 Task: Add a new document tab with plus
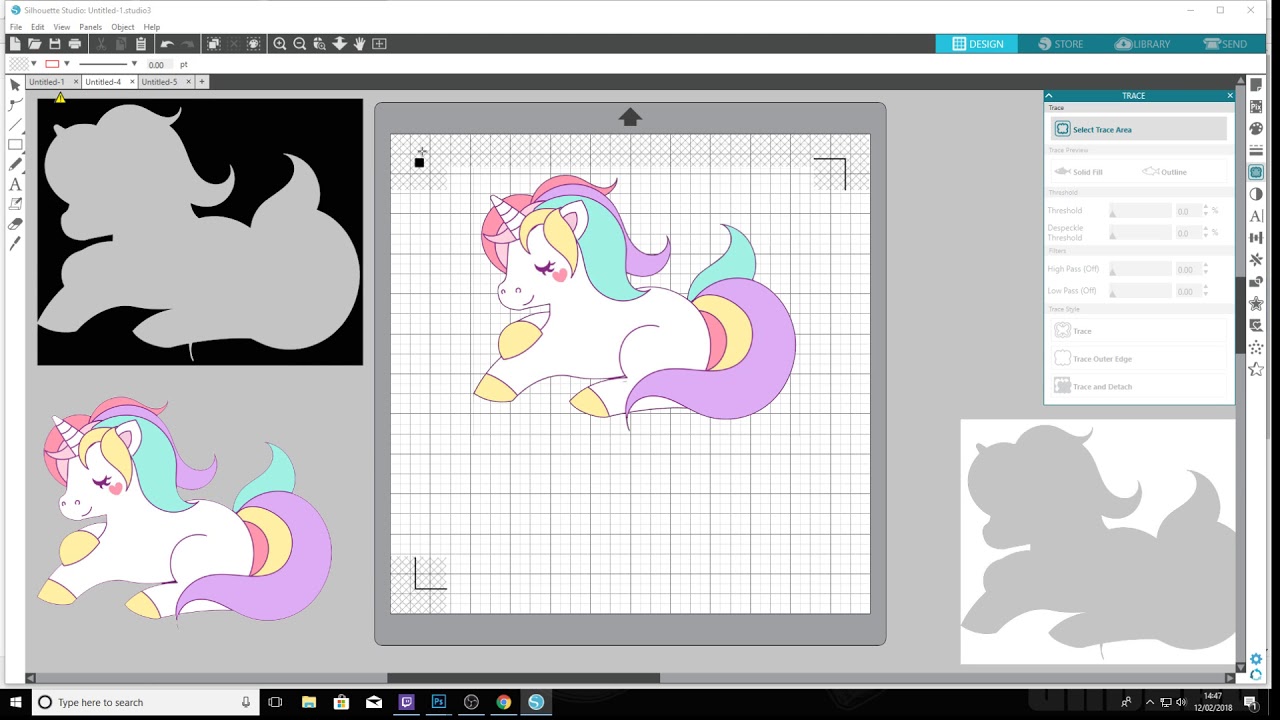point(201,82)
